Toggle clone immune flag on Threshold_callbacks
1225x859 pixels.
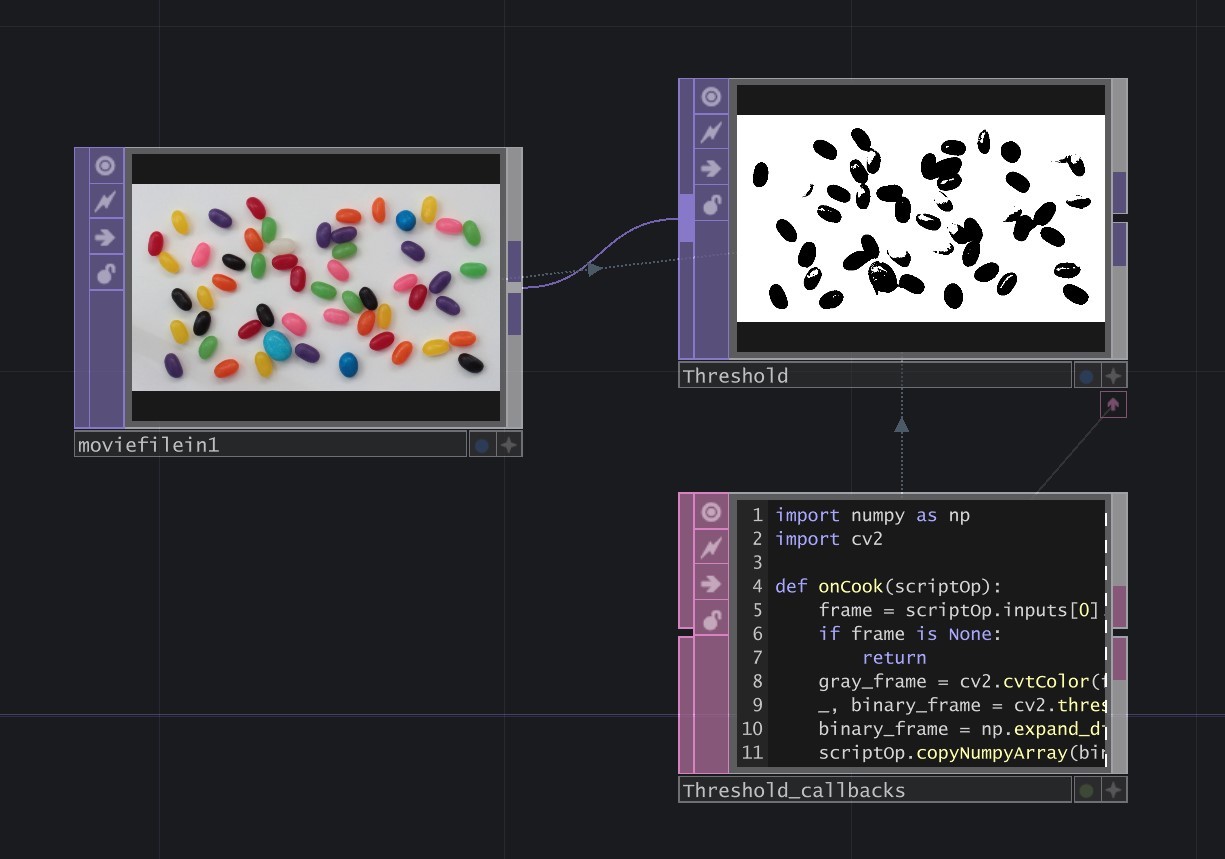[711, 548]
